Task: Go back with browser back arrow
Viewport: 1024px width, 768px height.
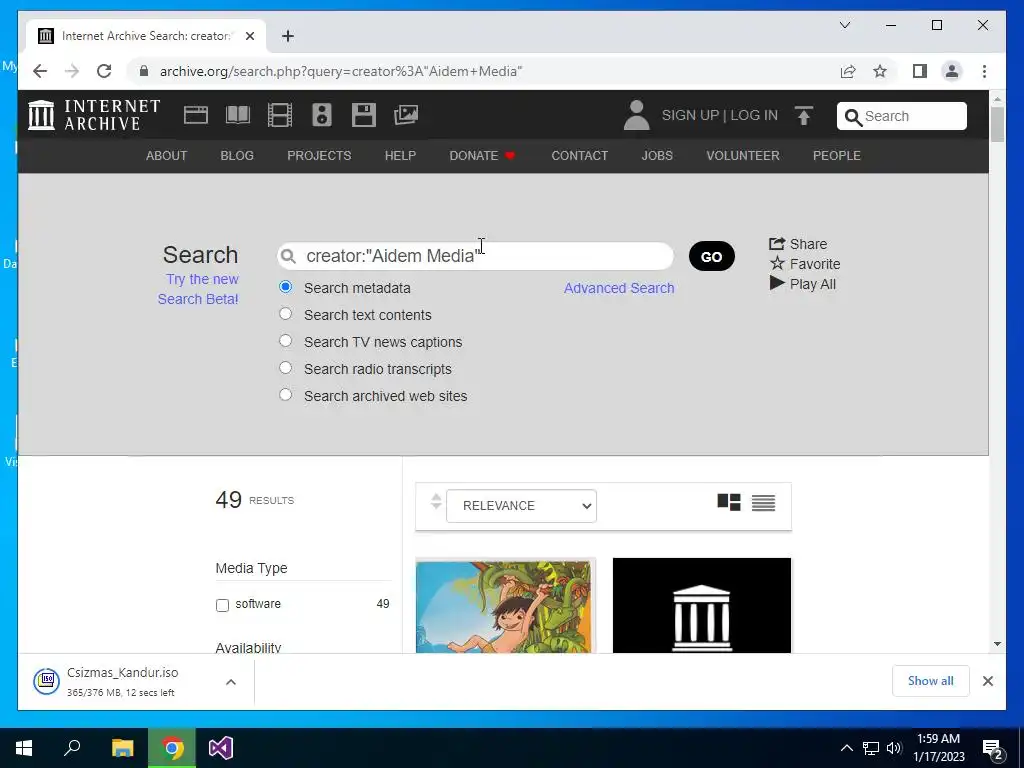Action: point(40,71)
